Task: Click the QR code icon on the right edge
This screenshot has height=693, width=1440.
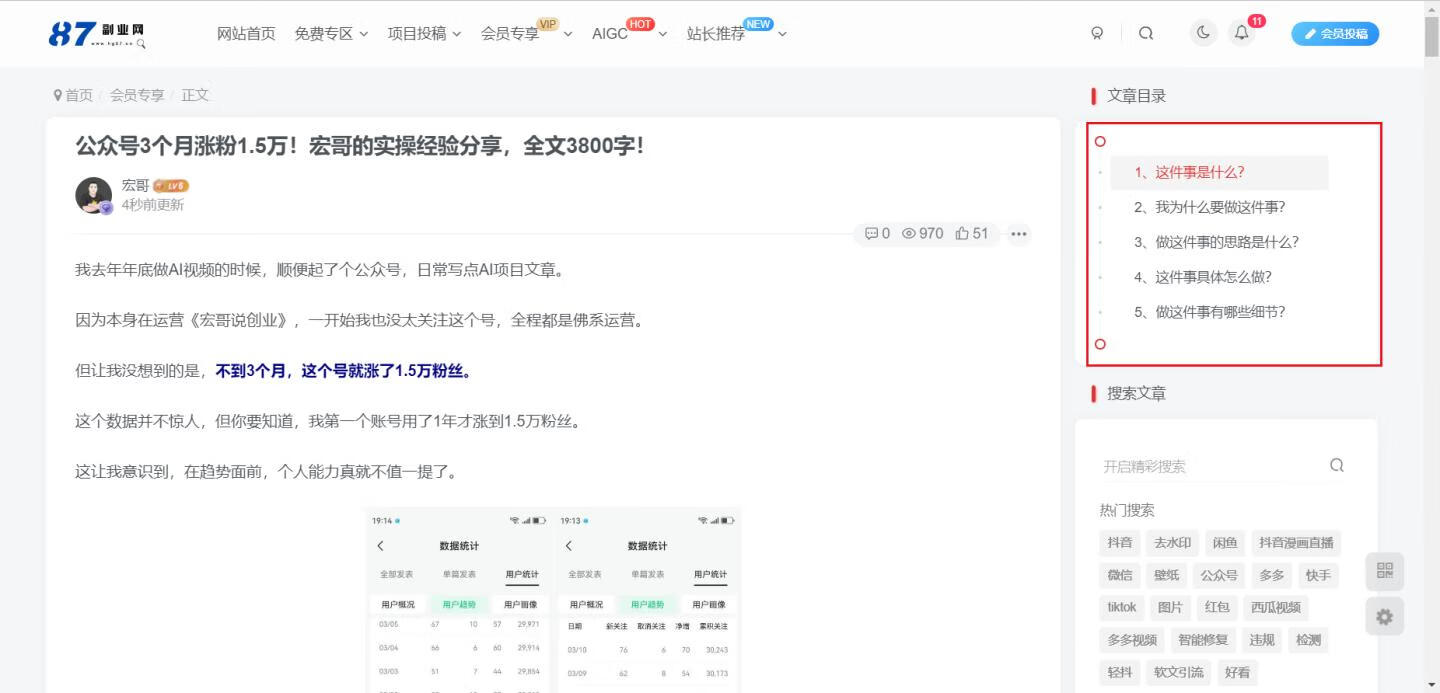Action: coord(1385,572)
